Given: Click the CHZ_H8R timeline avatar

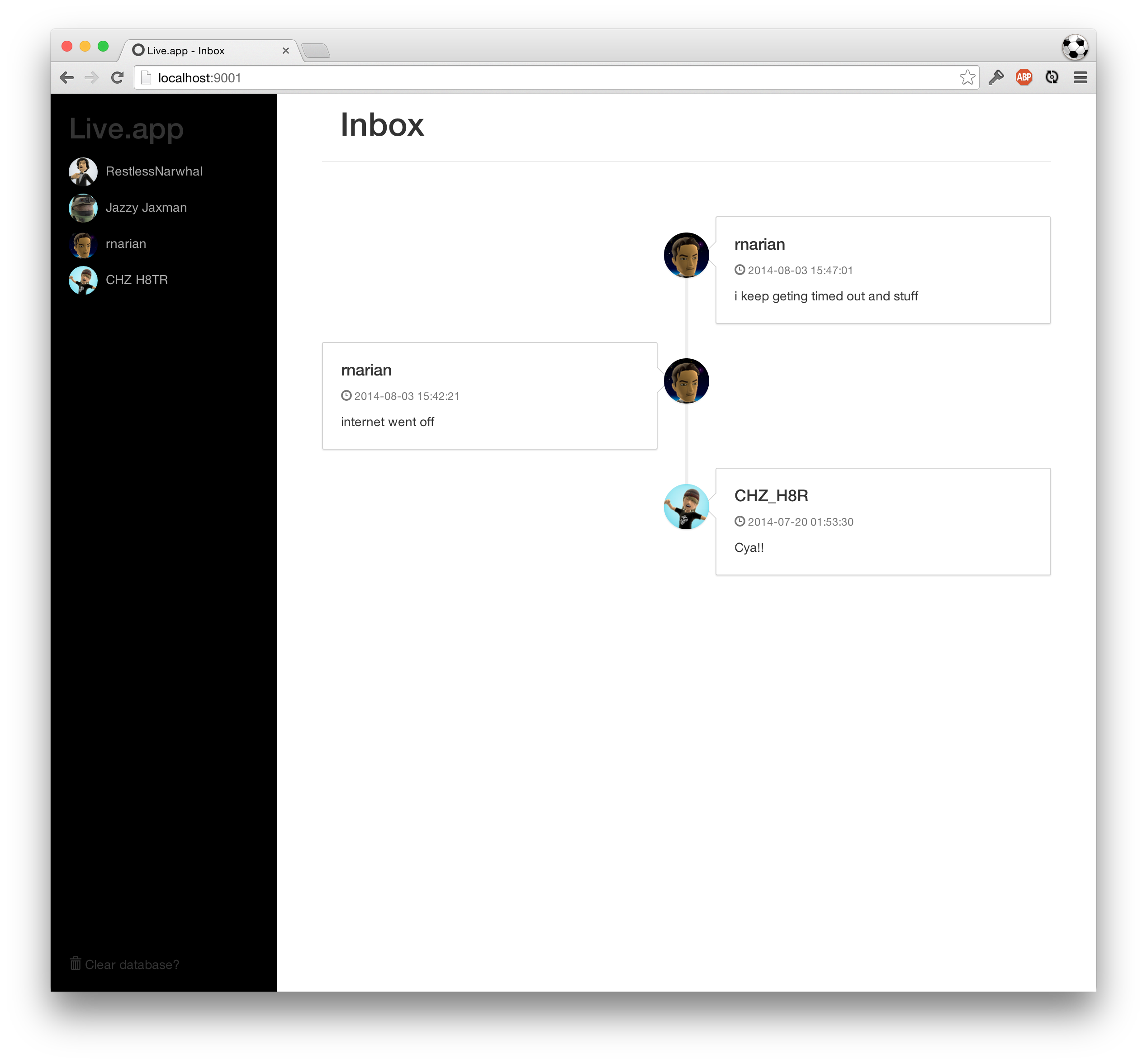Looking at the screenshot, I should coord(686,507).
